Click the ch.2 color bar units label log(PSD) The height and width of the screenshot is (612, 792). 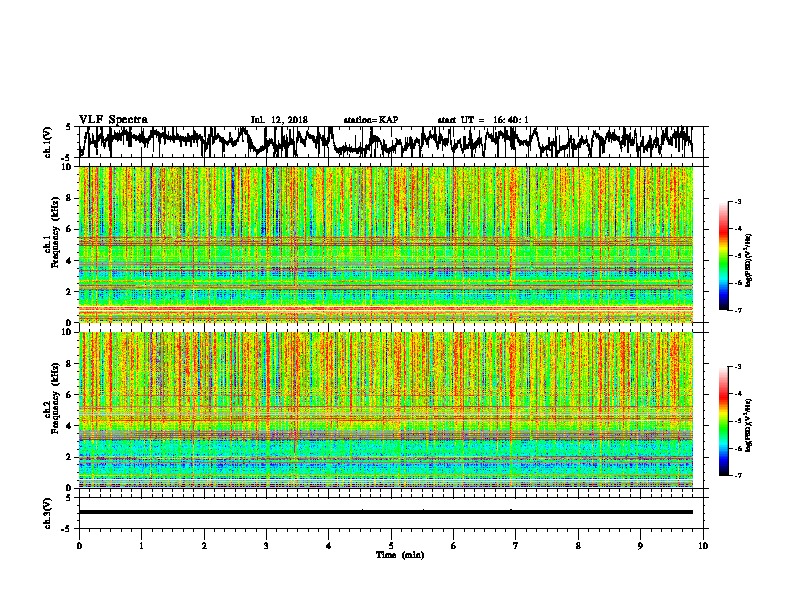(749, 426)
